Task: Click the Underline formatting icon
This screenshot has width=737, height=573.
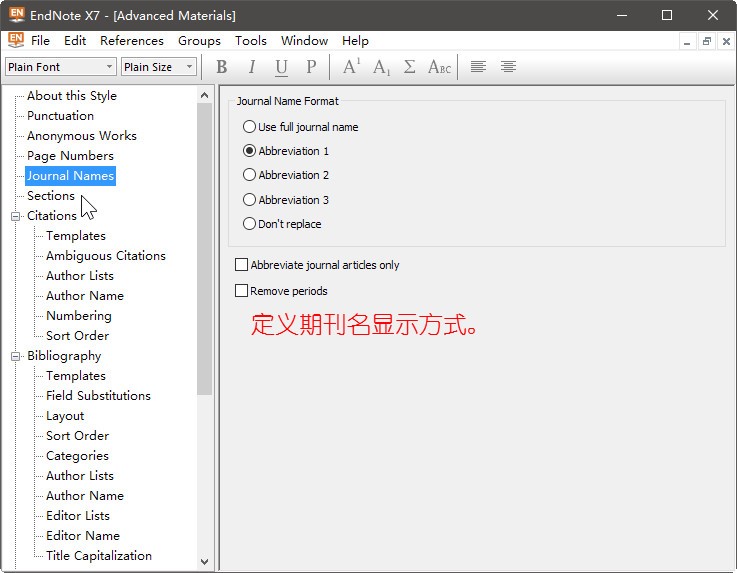Action: click(281, 67)
